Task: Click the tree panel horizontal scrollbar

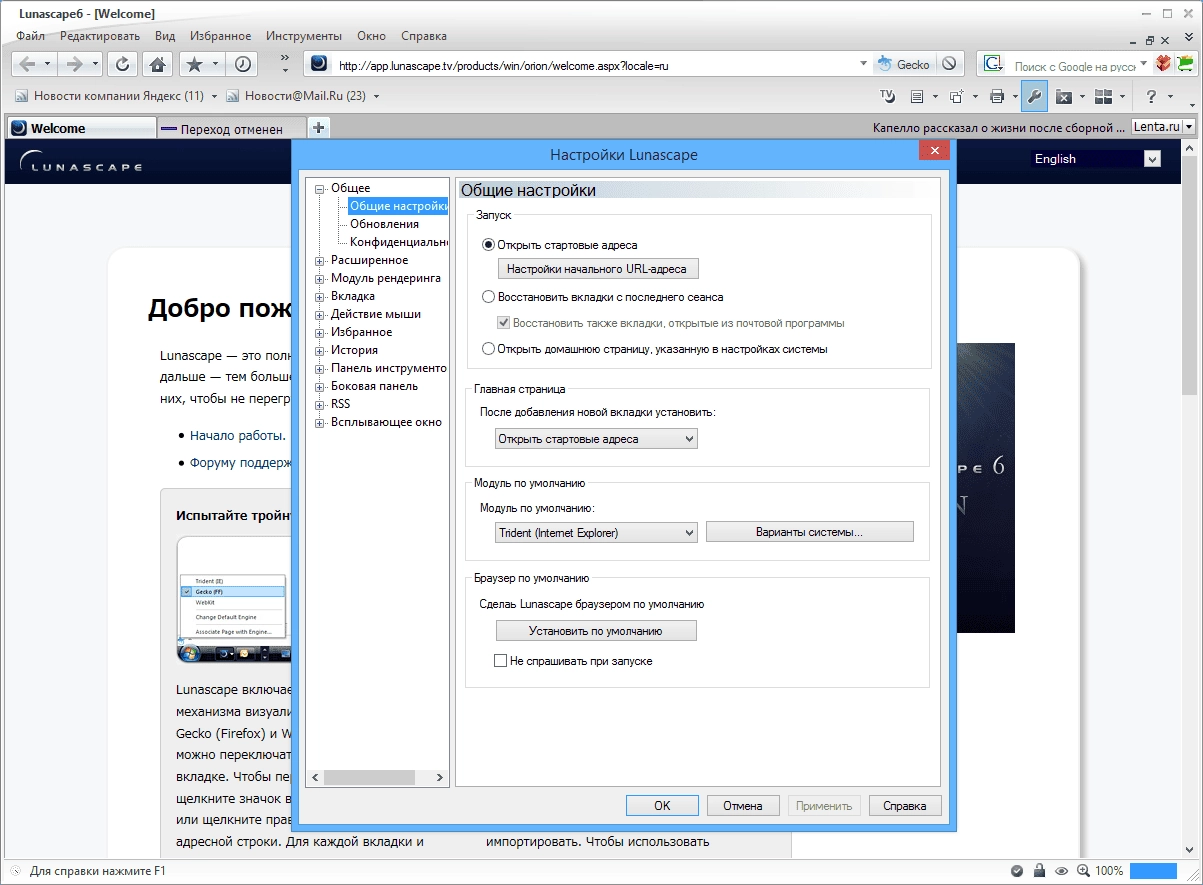Action: click(x=378, y=777)
